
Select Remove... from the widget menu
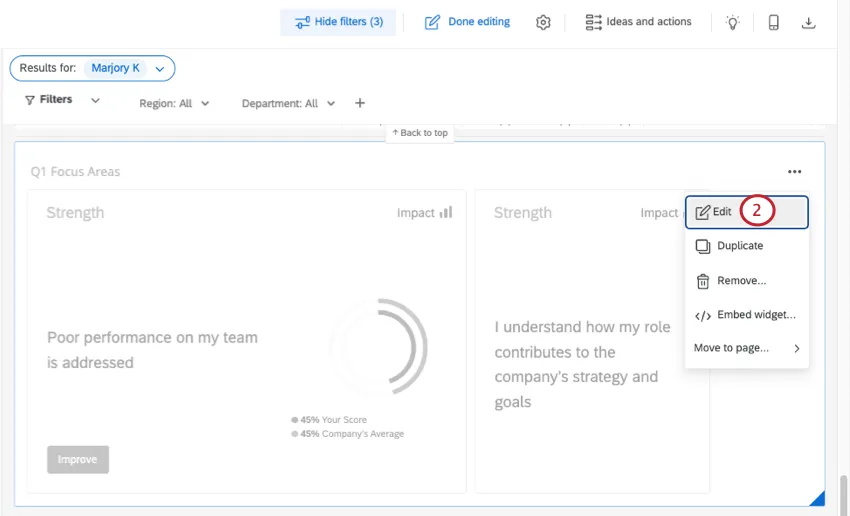point(741,281)
